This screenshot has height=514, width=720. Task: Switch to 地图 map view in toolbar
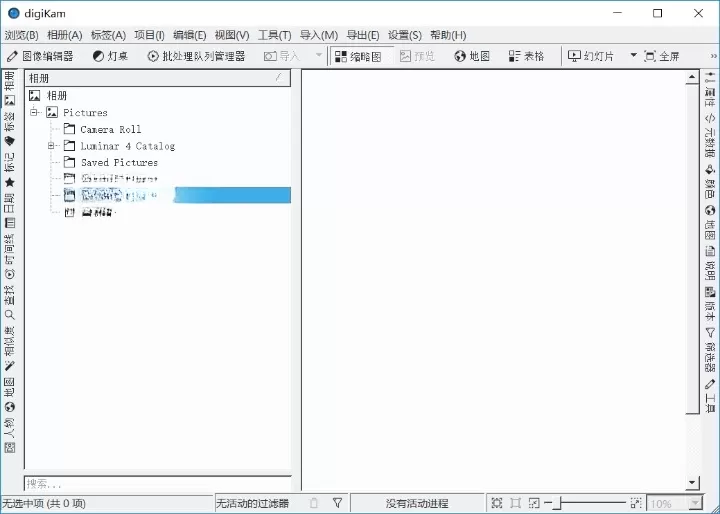coord(472,56)
